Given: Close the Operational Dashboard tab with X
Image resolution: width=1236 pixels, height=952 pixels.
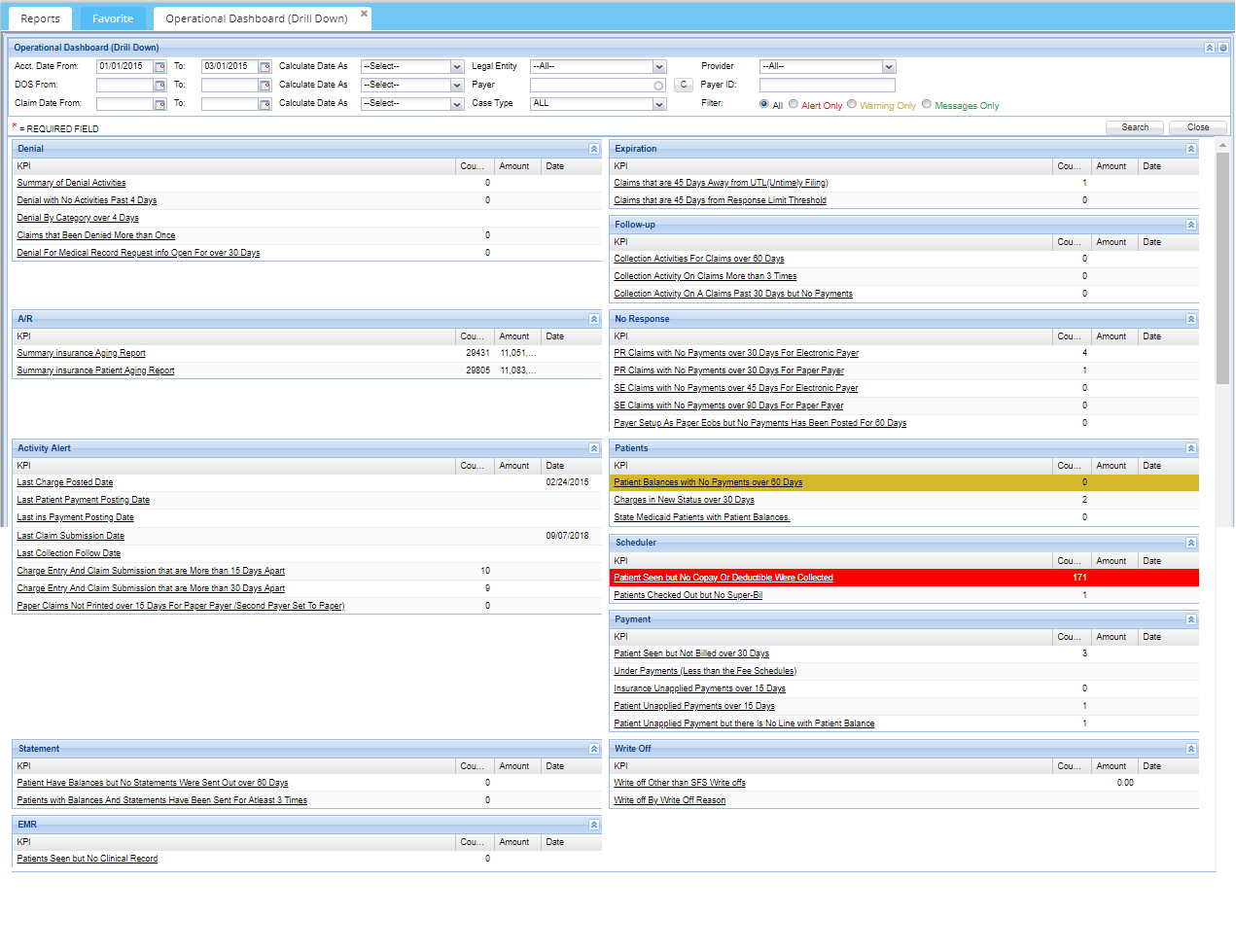Looking at the screenshot, I should (x=365, y=14).
